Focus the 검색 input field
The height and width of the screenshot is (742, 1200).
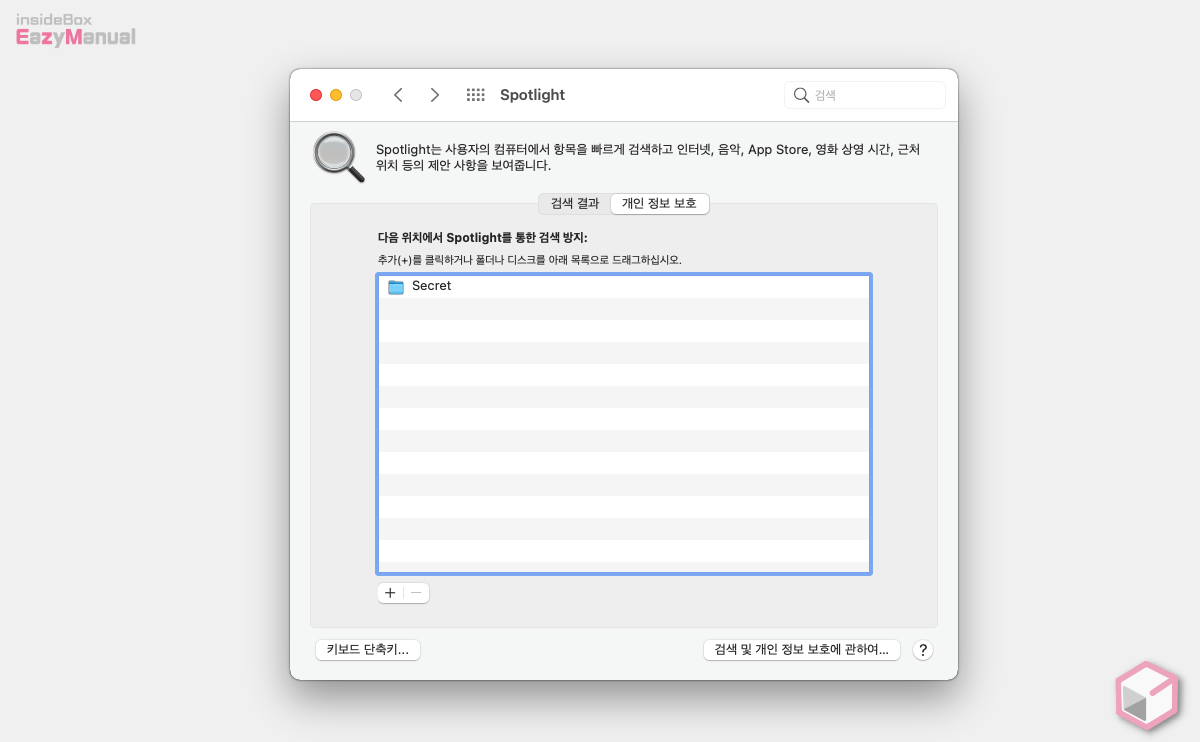[x=865, y=95]
